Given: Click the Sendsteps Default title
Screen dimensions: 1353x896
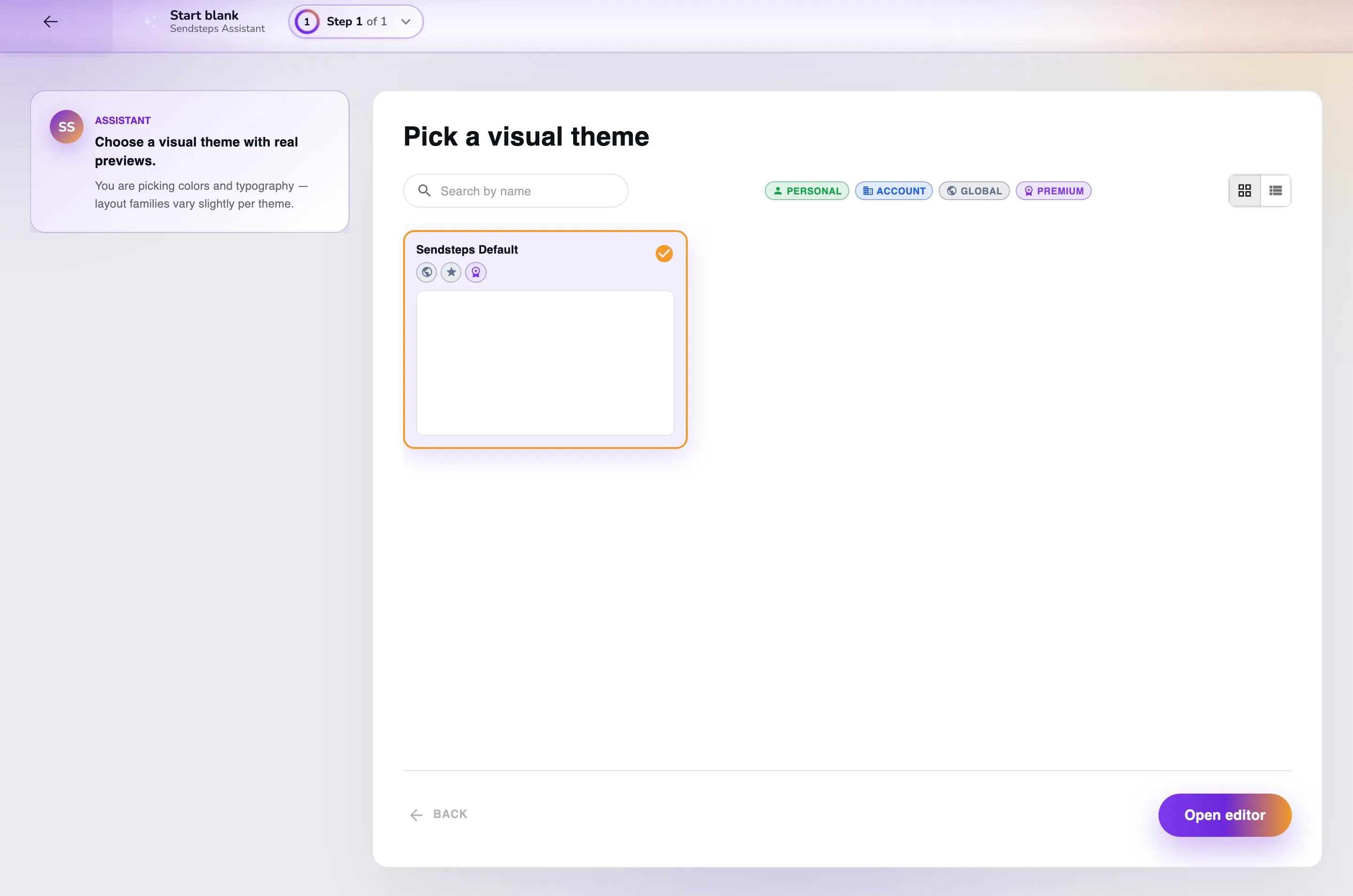Looking at the screenshot, I should coord(467,249).
